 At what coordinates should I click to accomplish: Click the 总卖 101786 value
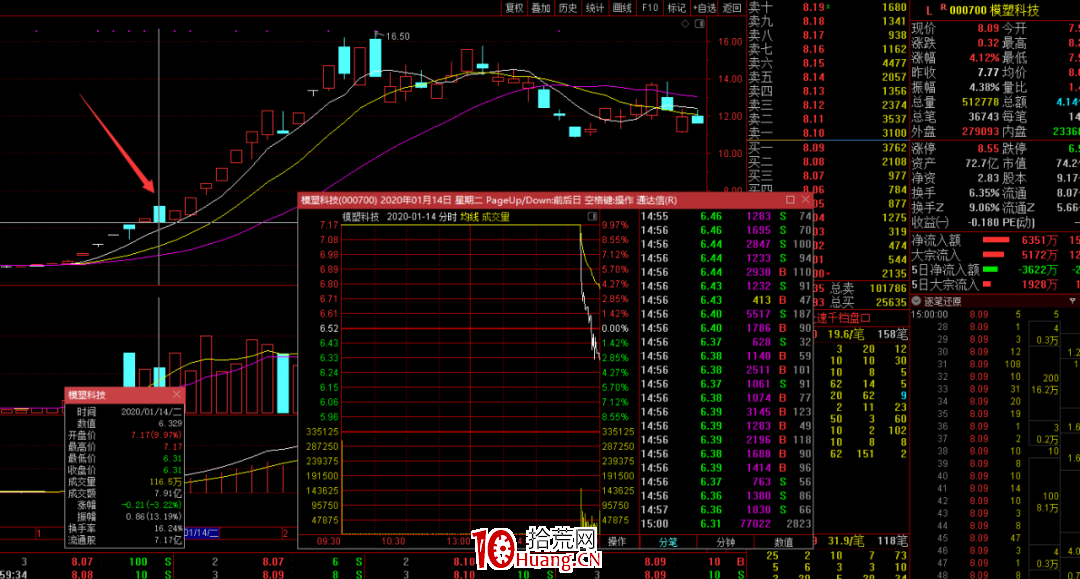tap(888, 288)
